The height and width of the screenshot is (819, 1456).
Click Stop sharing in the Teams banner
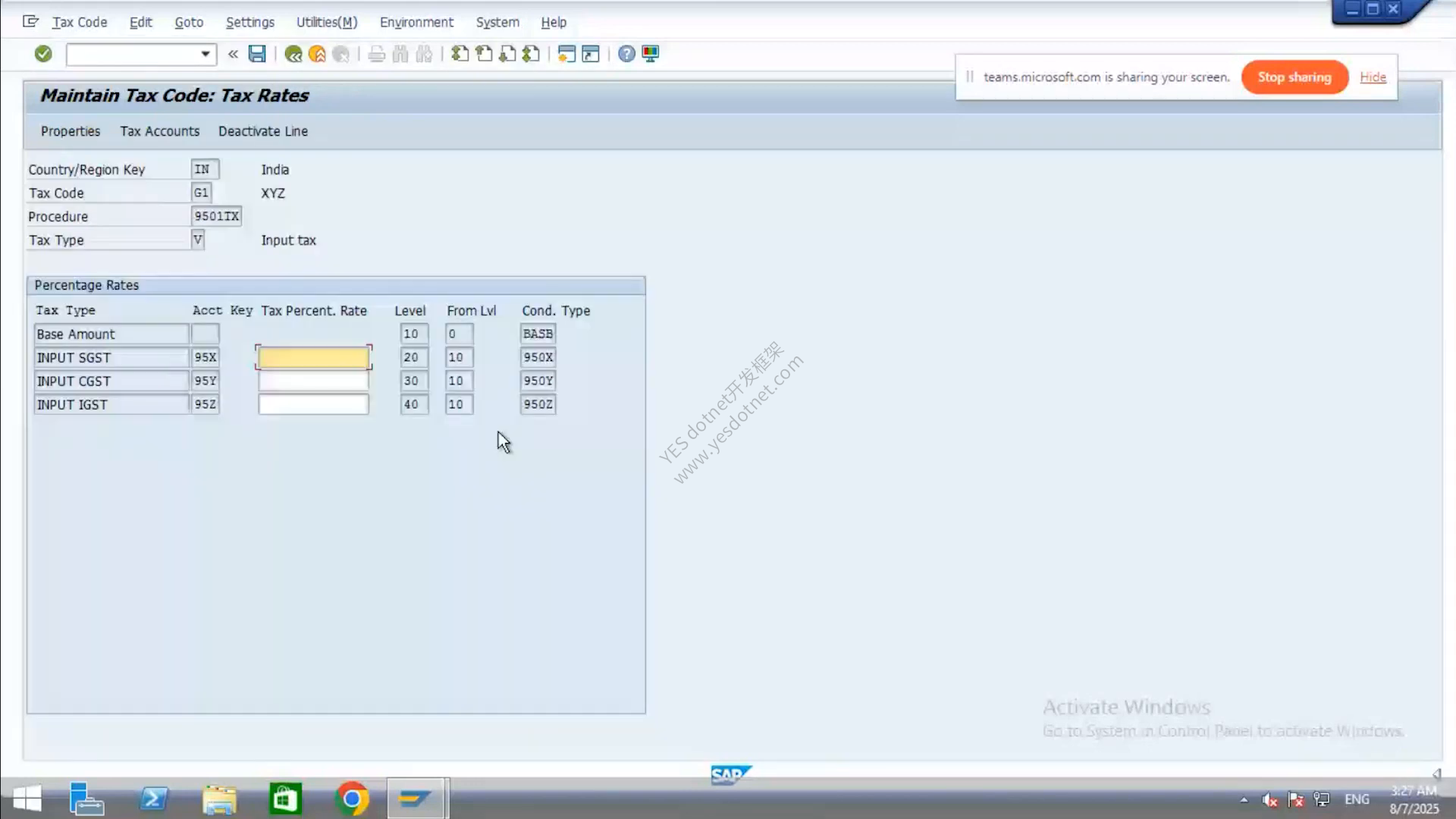[1294, 77]
